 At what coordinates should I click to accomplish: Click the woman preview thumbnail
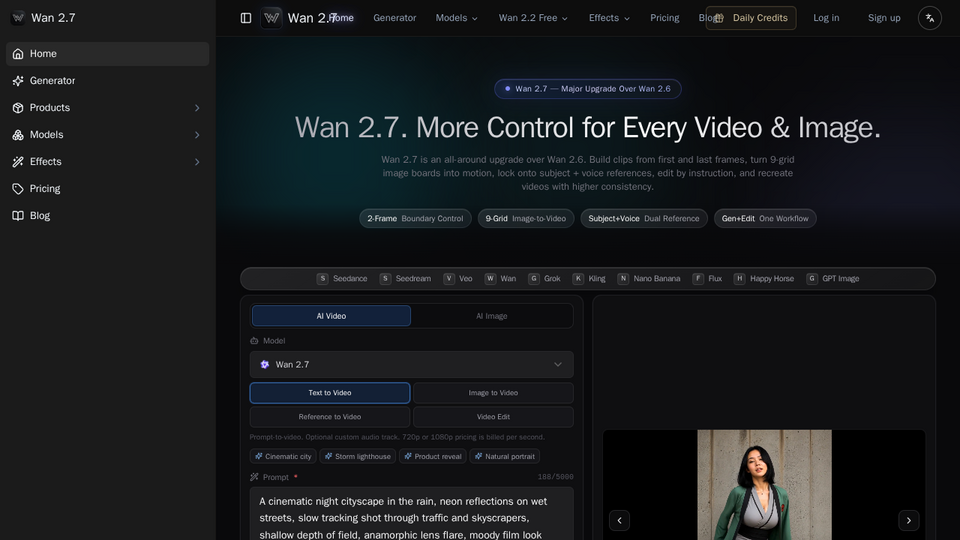click(x=764, y=485)
